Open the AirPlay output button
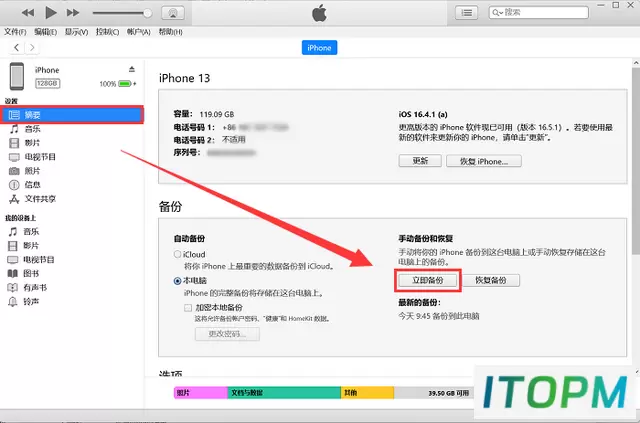Screen dimensions: 640x423 [173, 13]
